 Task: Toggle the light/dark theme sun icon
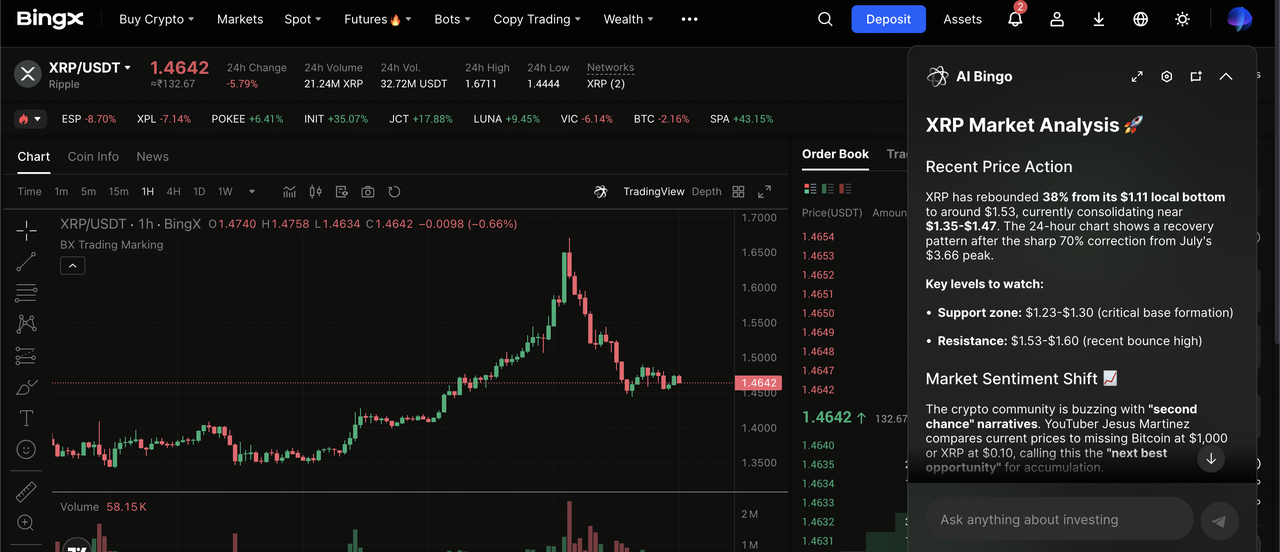[x=1183, y=19]
